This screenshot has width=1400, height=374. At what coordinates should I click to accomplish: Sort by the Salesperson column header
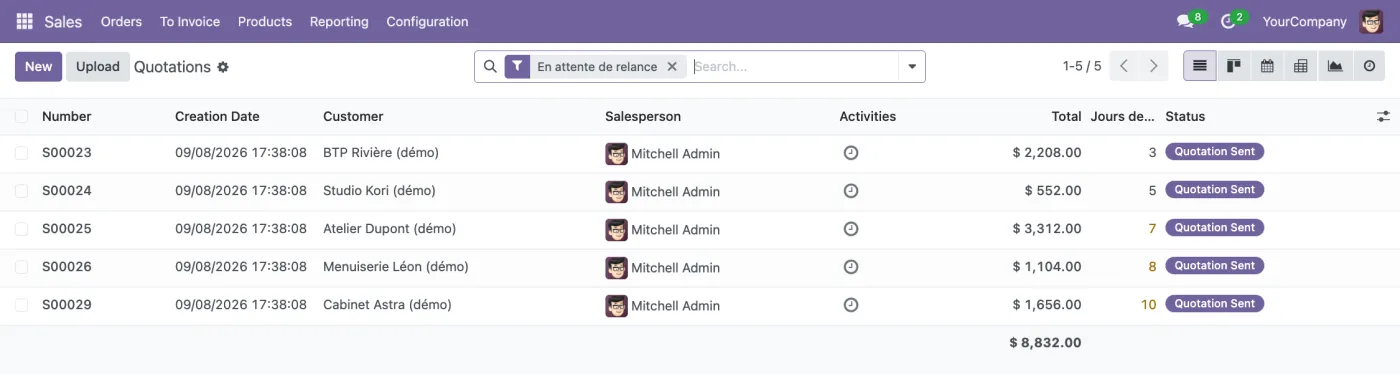pyautogui.click(x=643, y=117)
